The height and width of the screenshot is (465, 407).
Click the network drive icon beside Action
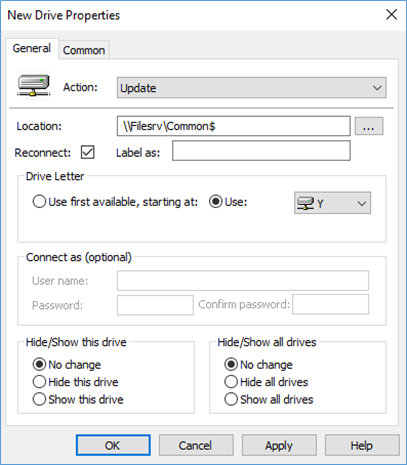click(x=33, y=85)
